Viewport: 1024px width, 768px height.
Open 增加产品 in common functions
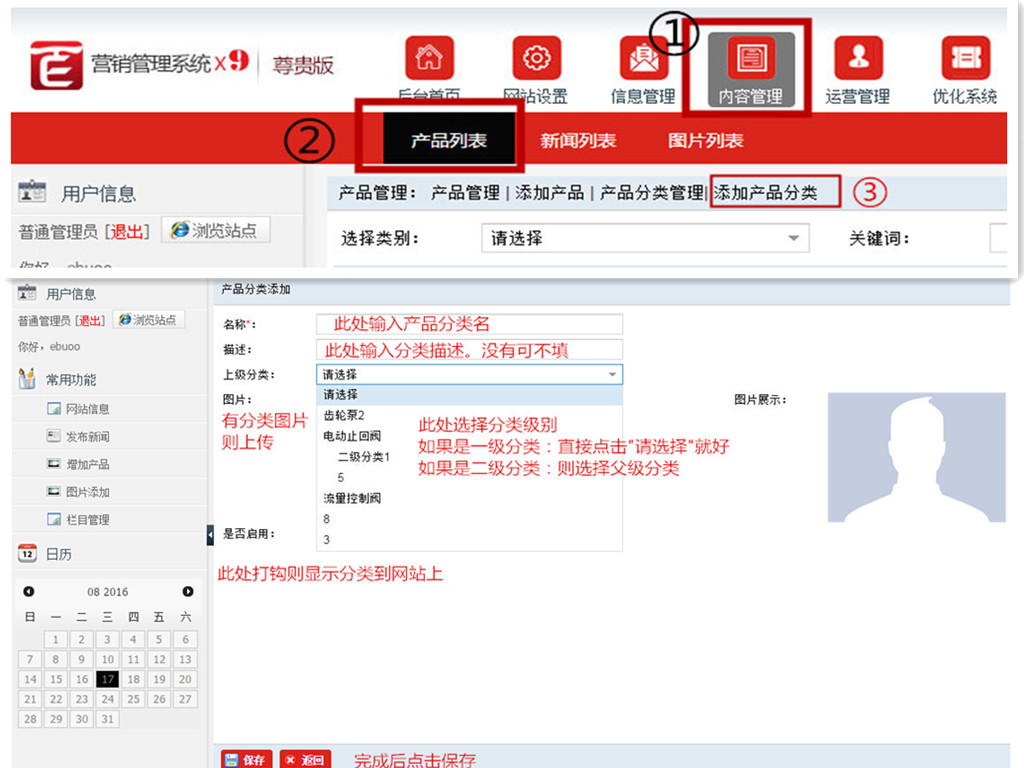click(x=88, y=465)
